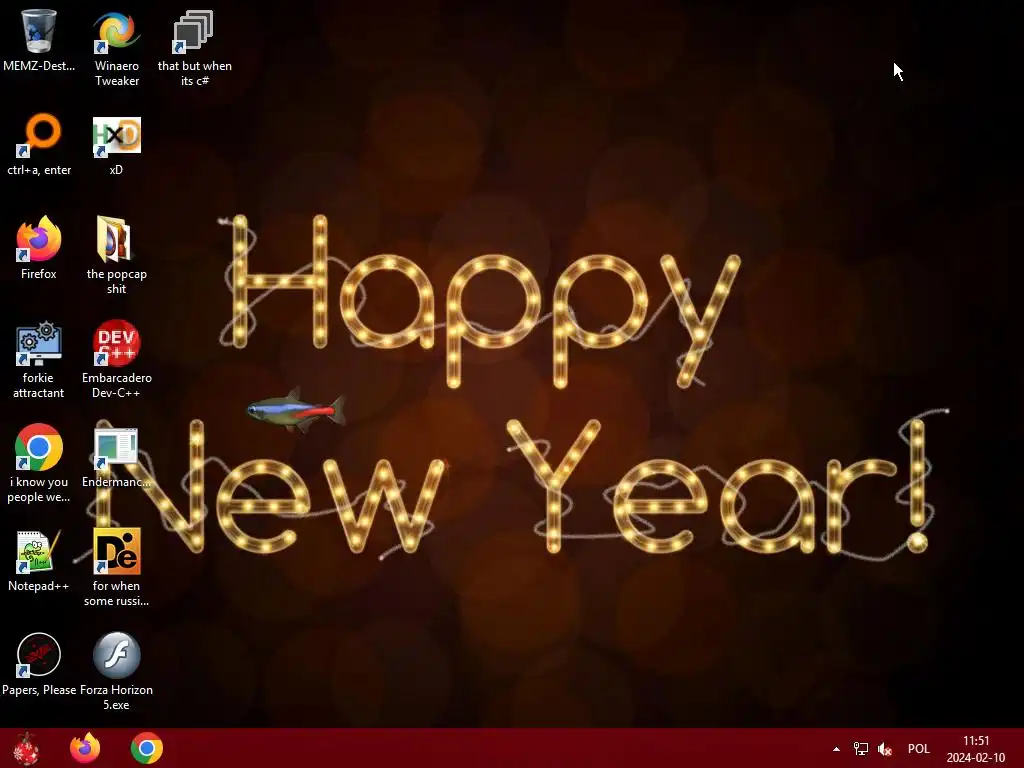The image size is (1024, 768).
Task: Open the POL input language switcher
Action: (918, 749)
